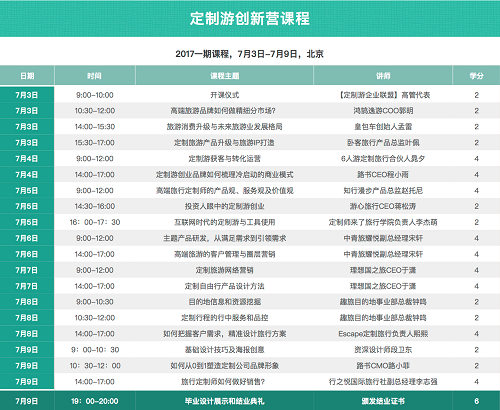The image size is (500, 410).
Task: Click the 毕业设计展示和结业典礼 footer row
Action: coord(250,401)
